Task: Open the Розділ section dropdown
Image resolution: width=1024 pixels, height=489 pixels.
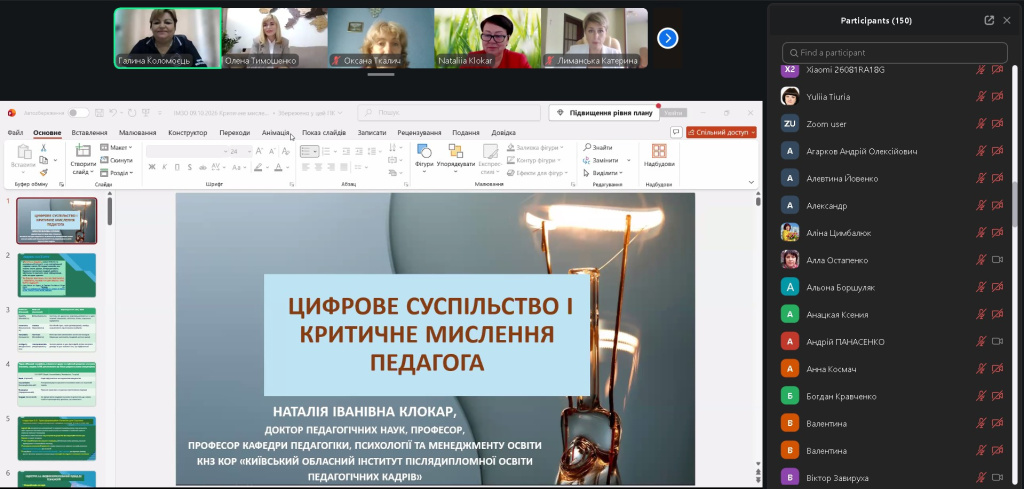Action: click(116, 173)
